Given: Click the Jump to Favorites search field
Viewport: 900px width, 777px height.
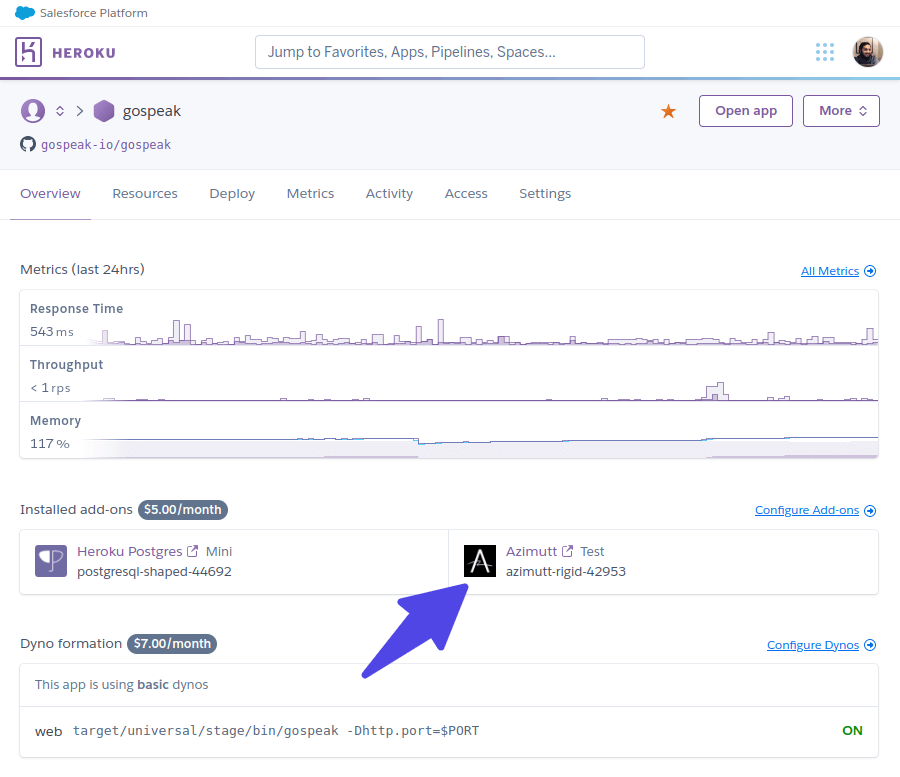Looking at the screenshot, I should pyautogui.click(x=449, y=51).
